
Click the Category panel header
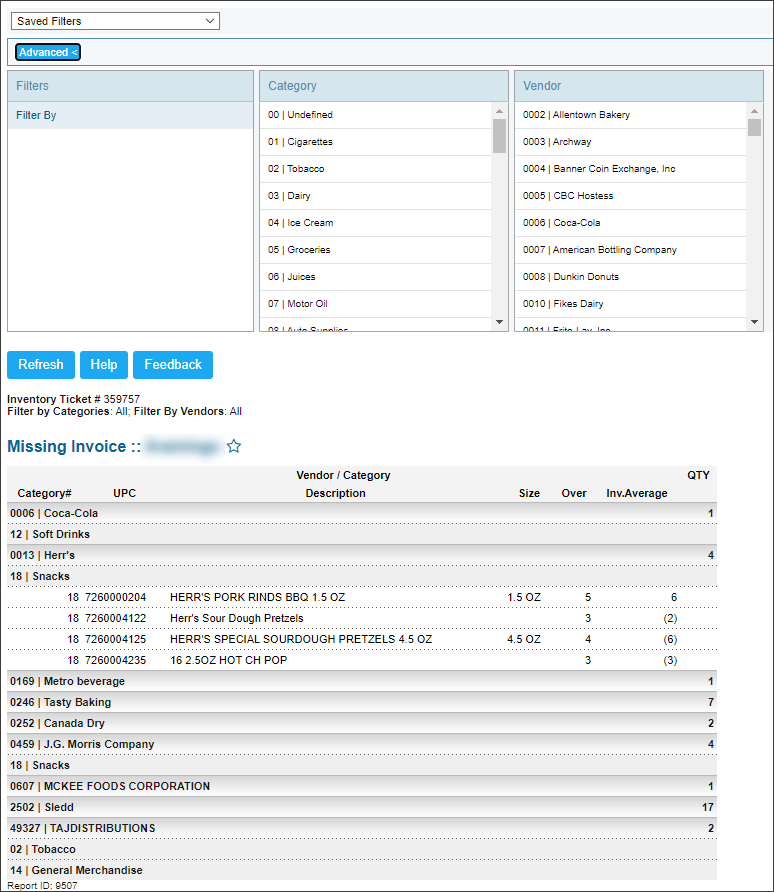click(x=384, y=86)
